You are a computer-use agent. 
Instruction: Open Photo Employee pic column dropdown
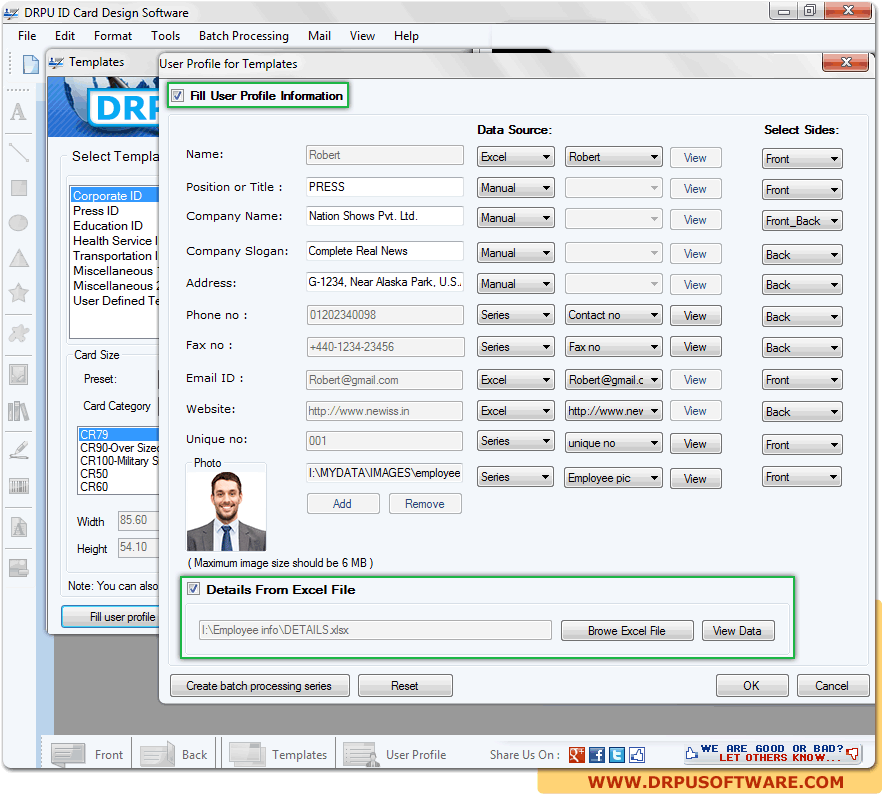[x=613, y=478]
